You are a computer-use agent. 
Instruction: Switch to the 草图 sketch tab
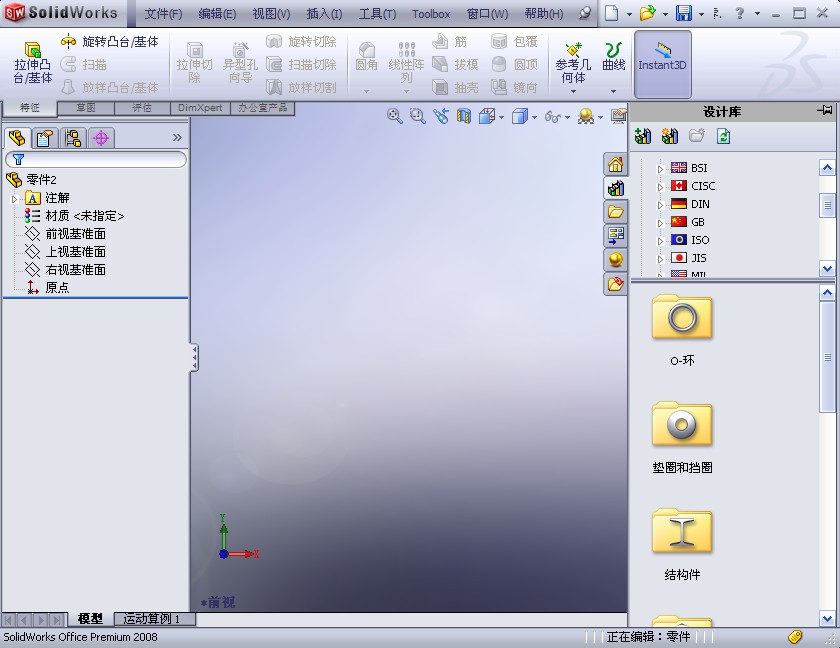tap(84, 106)
